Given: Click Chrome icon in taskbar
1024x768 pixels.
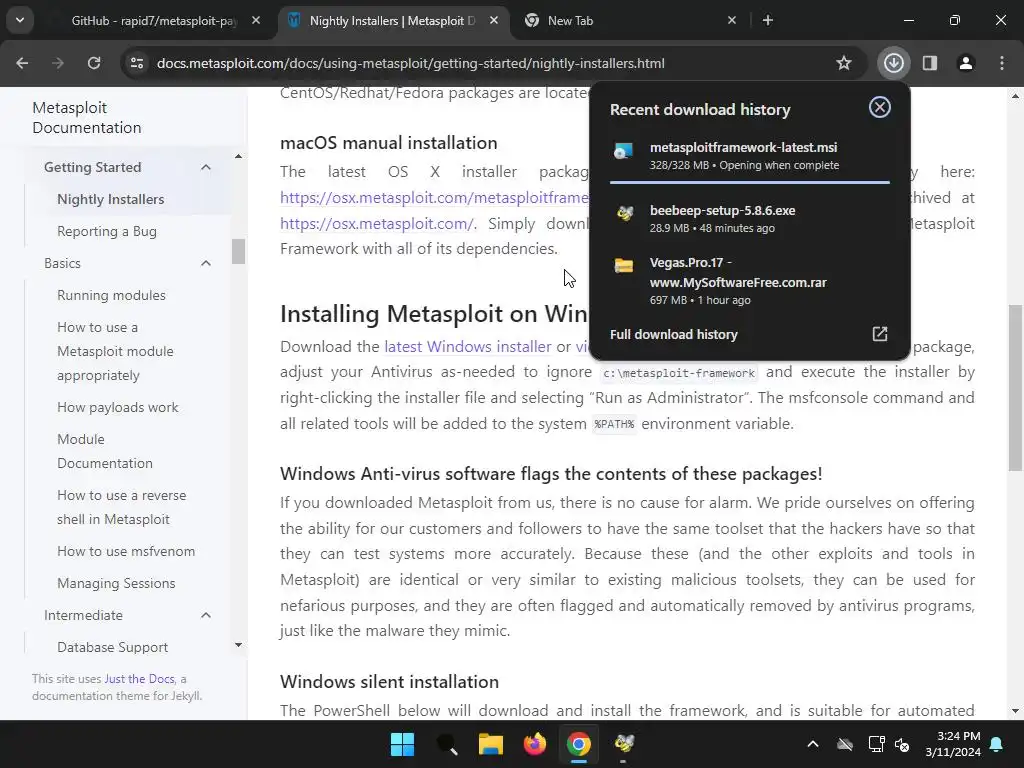Looking at the screenshot, I should tap(579, 744).
